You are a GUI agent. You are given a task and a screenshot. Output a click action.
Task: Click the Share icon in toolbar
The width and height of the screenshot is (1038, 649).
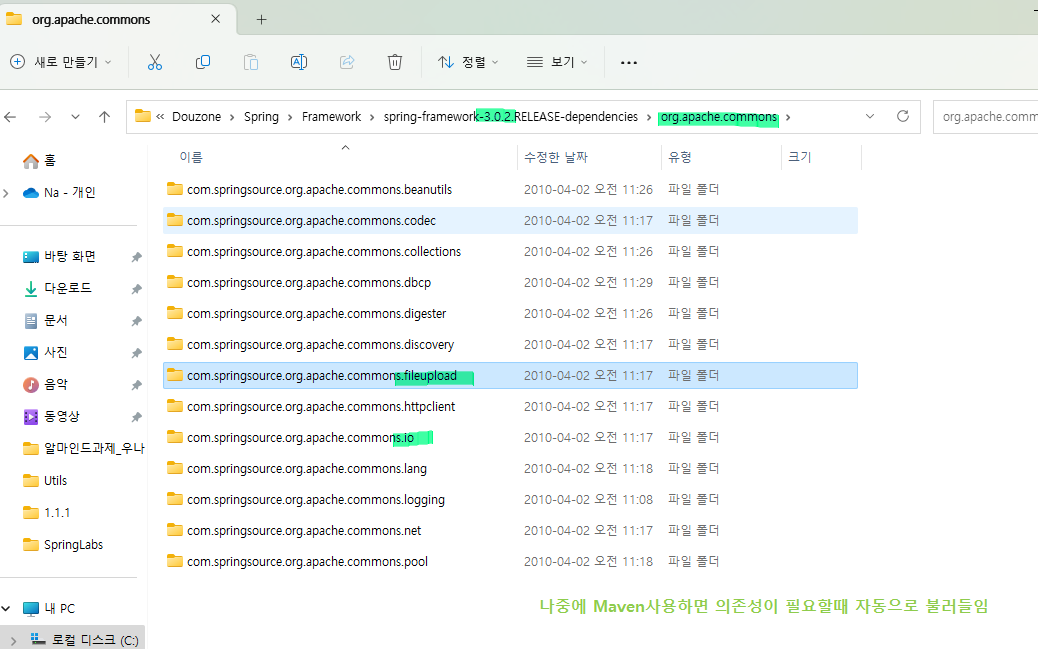pos(347,62)
